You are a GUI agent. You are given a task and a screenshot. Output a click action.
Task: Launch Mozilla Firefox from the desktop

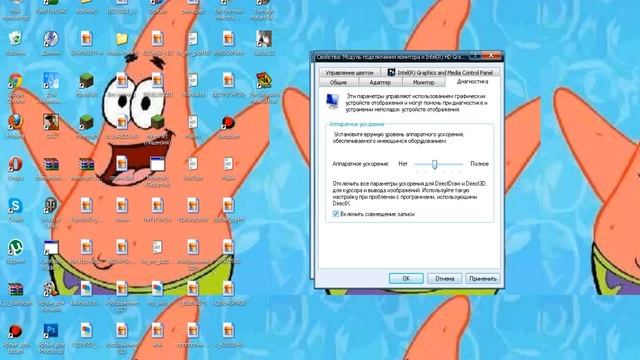[x=16, y=122]
